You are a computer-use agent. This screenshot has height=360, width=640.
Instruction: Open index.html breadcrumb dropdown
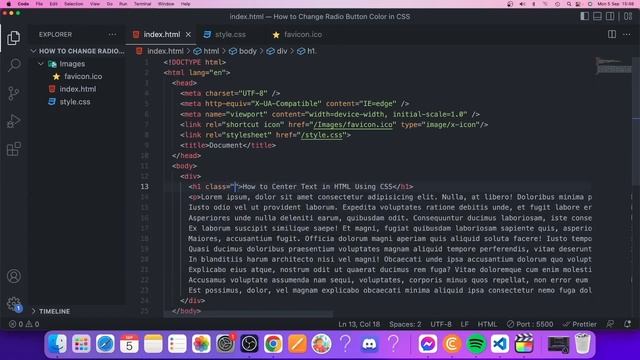160,51
